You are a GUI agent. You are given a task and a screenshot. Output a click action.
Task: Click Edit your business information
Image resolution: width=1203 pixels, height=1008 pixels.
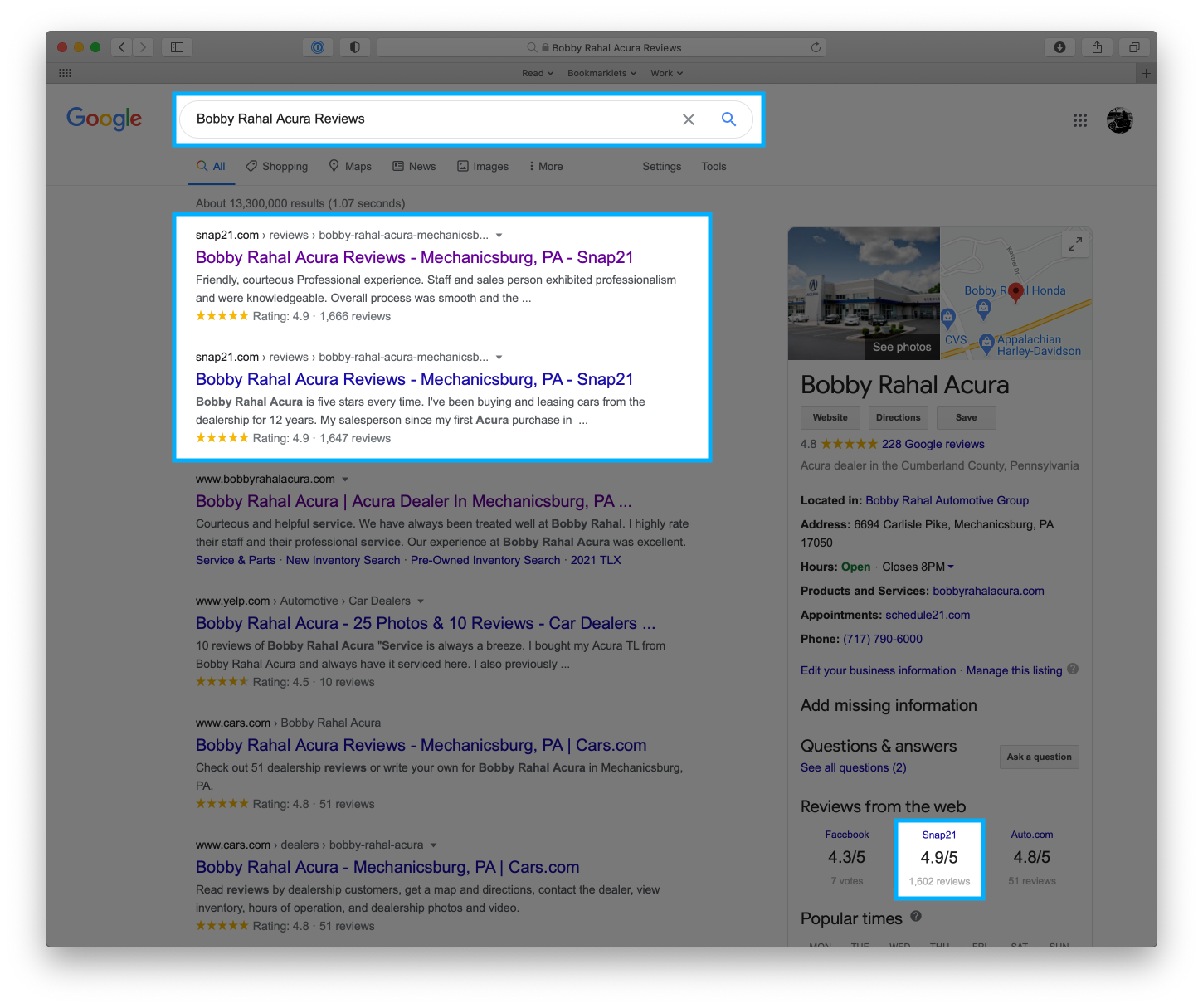[x=878, y=670]
